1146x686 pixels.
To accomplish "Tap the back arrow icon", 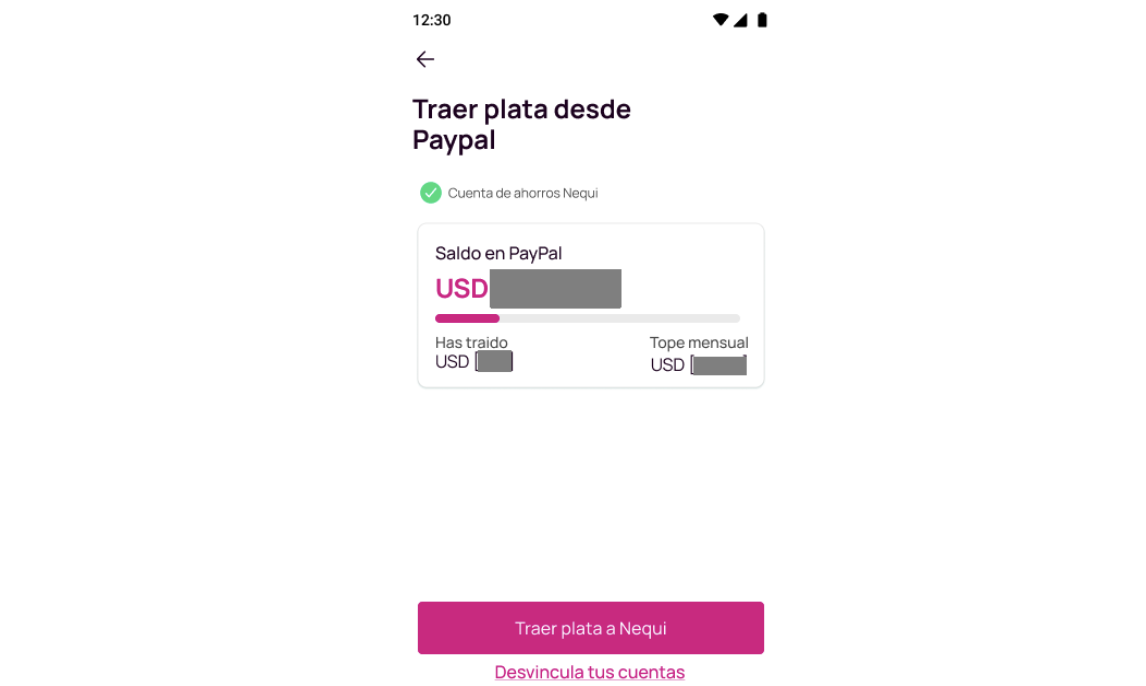I will click(425, 59).
